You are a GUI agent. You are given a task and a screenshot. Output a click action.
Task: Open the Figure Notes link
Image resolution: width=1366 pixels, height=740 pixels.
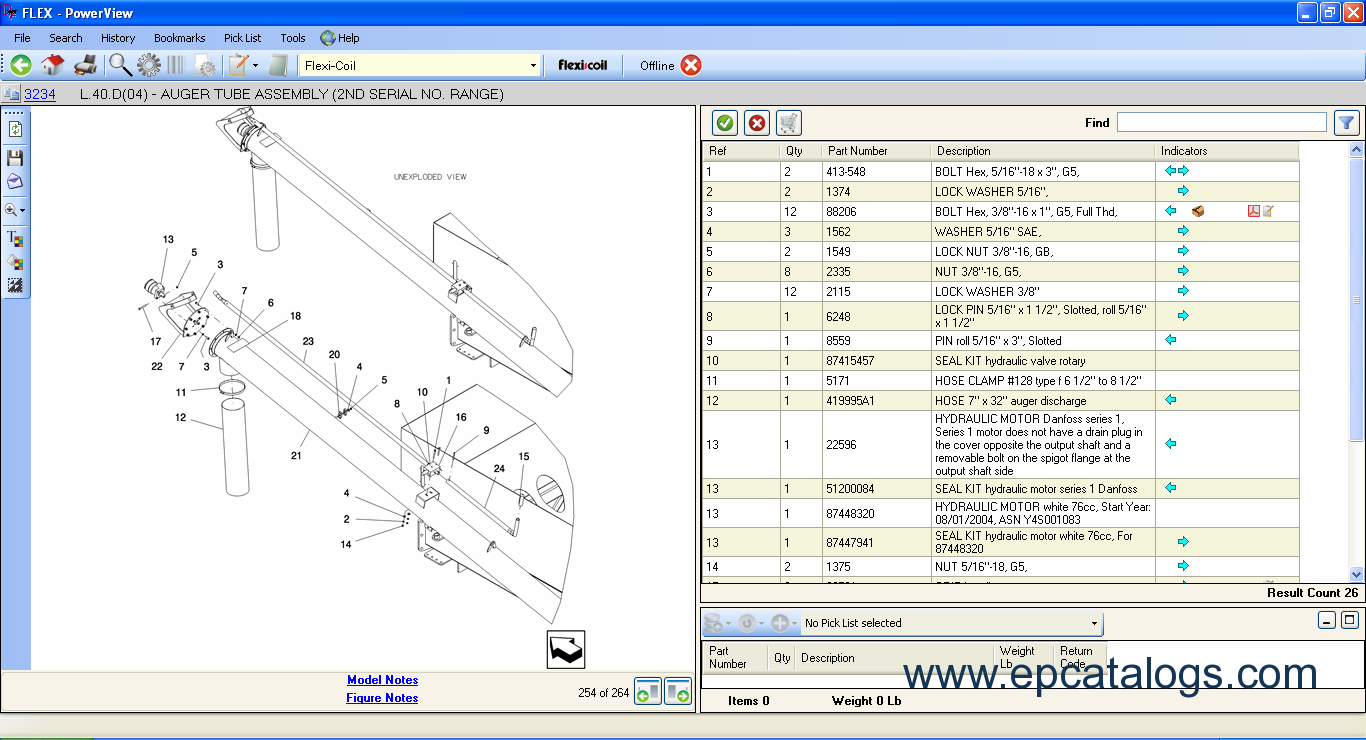tap(382, 698)
